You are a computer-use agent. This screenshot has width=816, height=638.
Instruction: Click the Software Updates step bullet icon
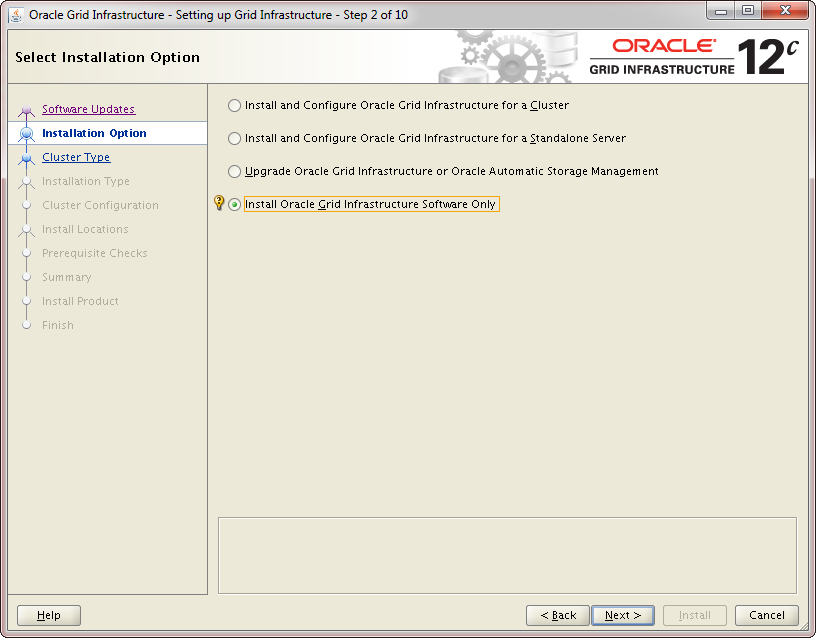click(27, 110)
